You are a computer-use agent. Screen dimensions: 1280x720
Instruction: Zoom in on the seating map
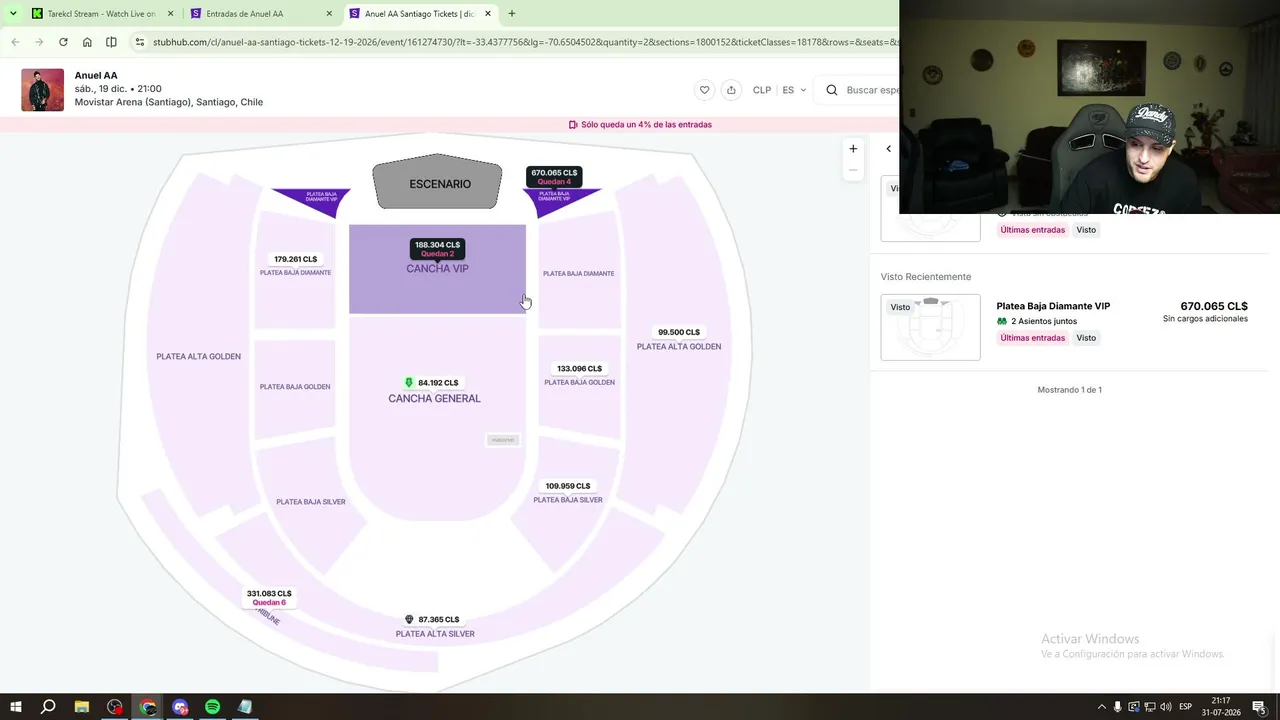click(x=853, y=149)
